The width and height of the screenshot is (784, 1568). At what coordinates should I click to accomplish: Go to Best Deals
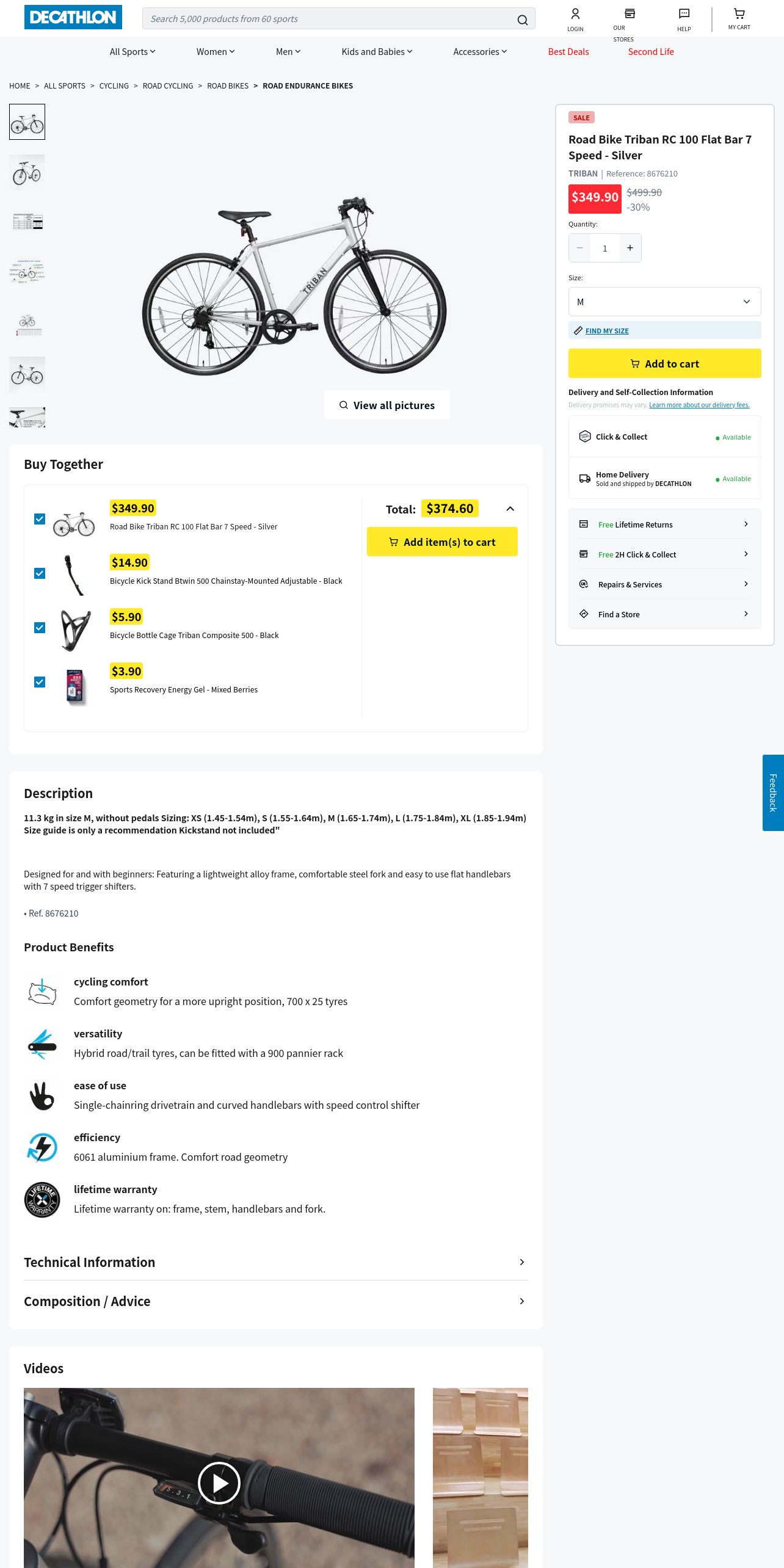click(x=568, y=52)
